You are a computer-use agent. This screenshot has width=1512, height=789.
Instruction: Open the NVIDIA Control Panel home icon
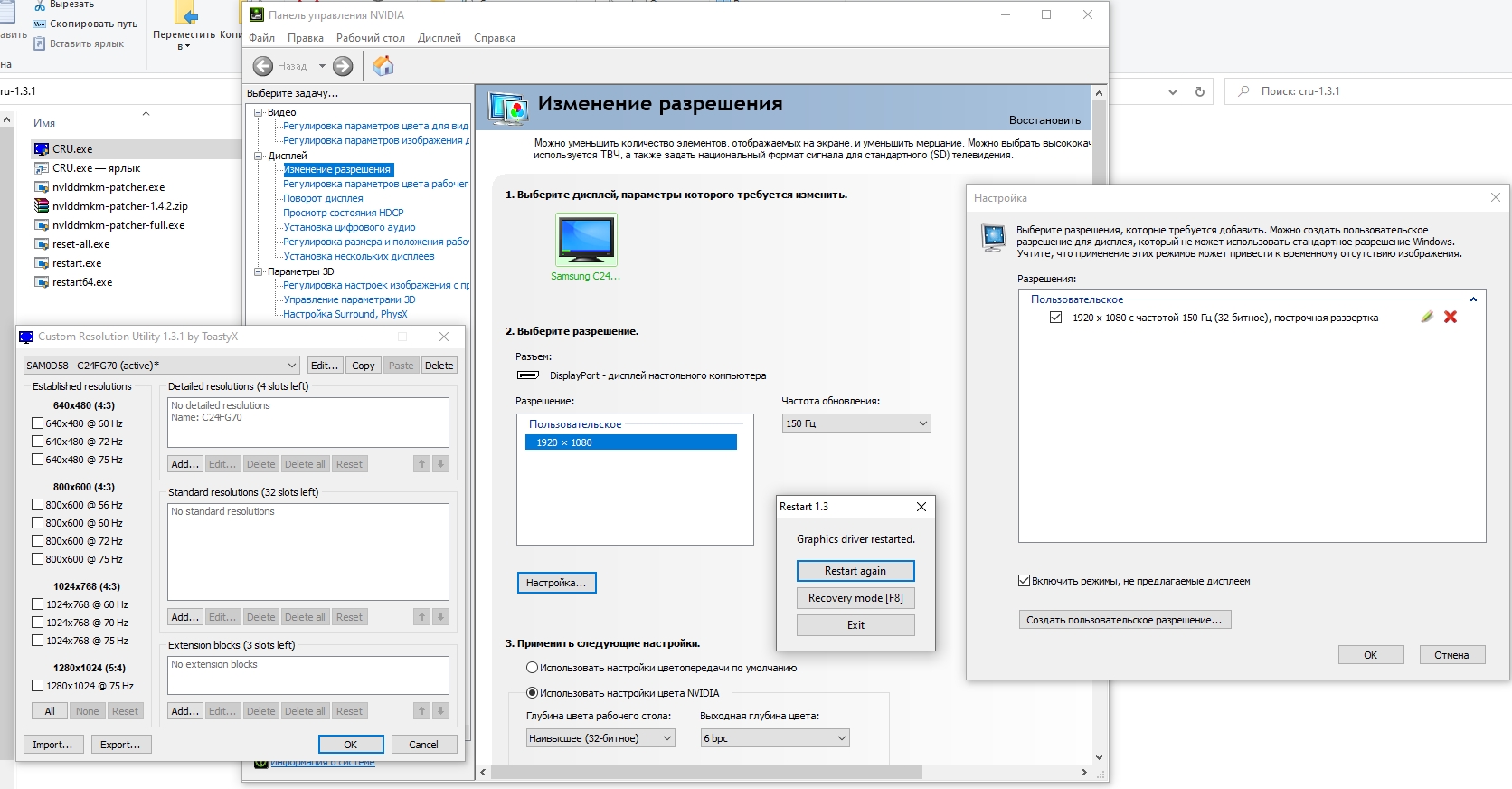(383, 65)
